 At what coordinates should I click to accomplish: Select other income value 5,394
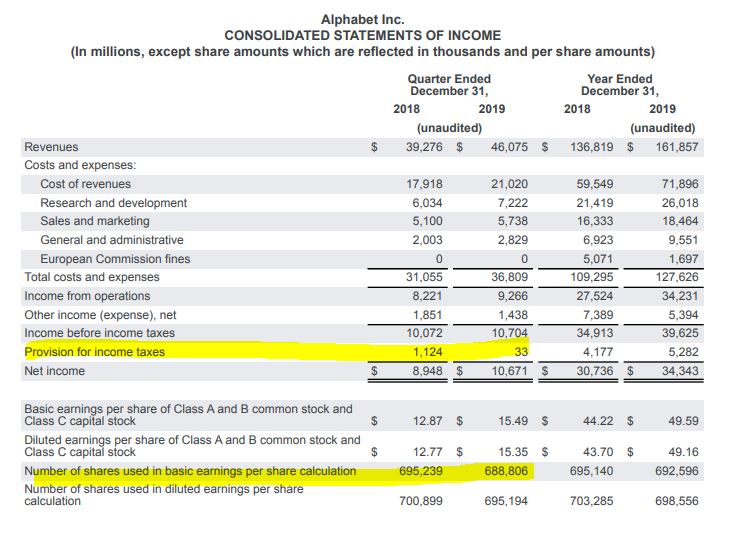(x=683, y=315)
